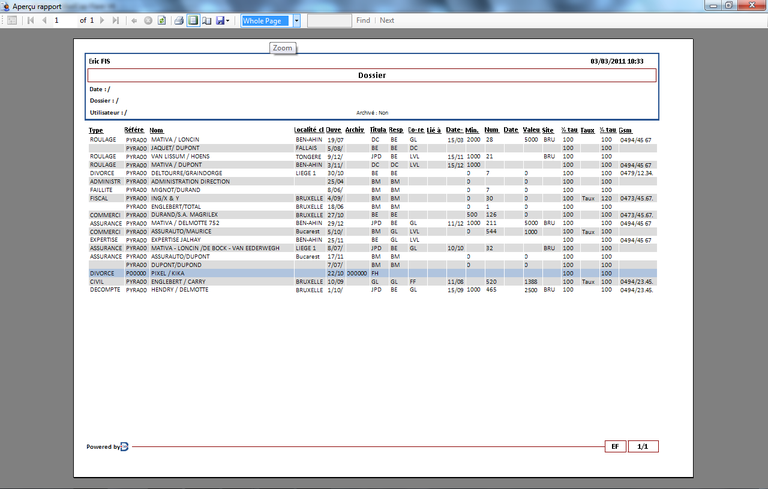
Task: Jump to the last page
Action: 117,20
